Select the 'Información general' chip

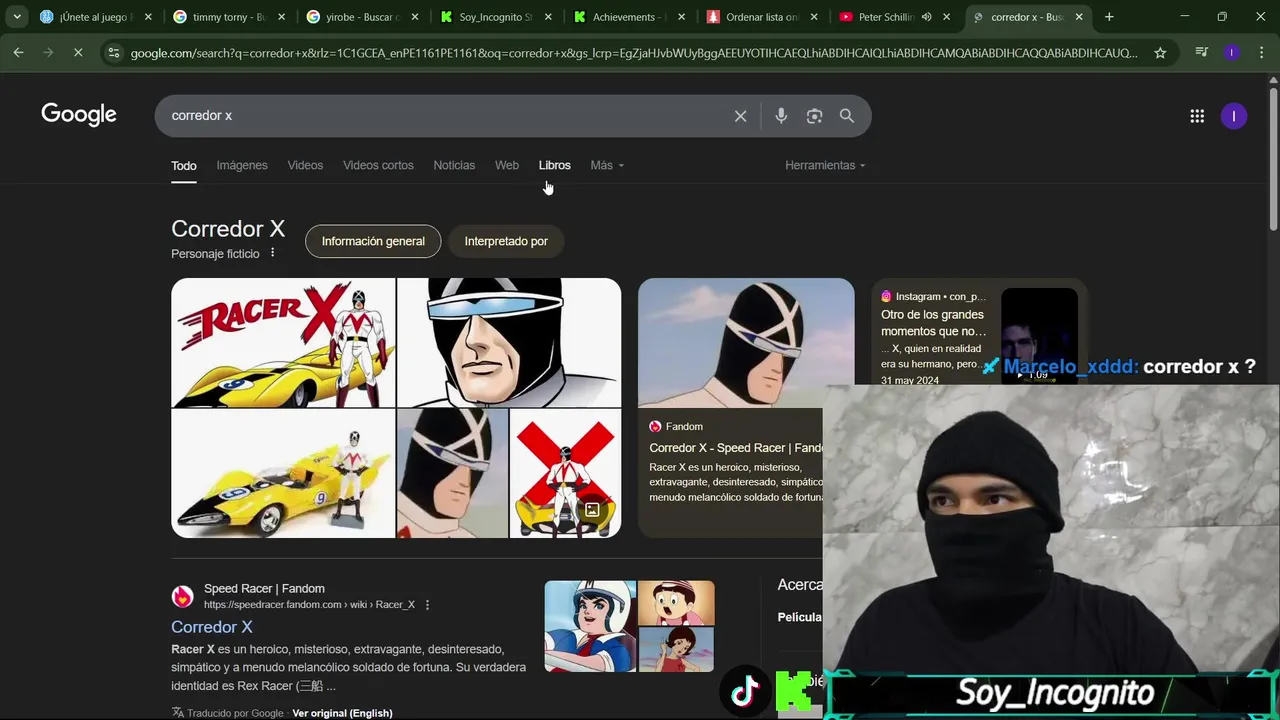pyautogui.click(x=373, y=241)
